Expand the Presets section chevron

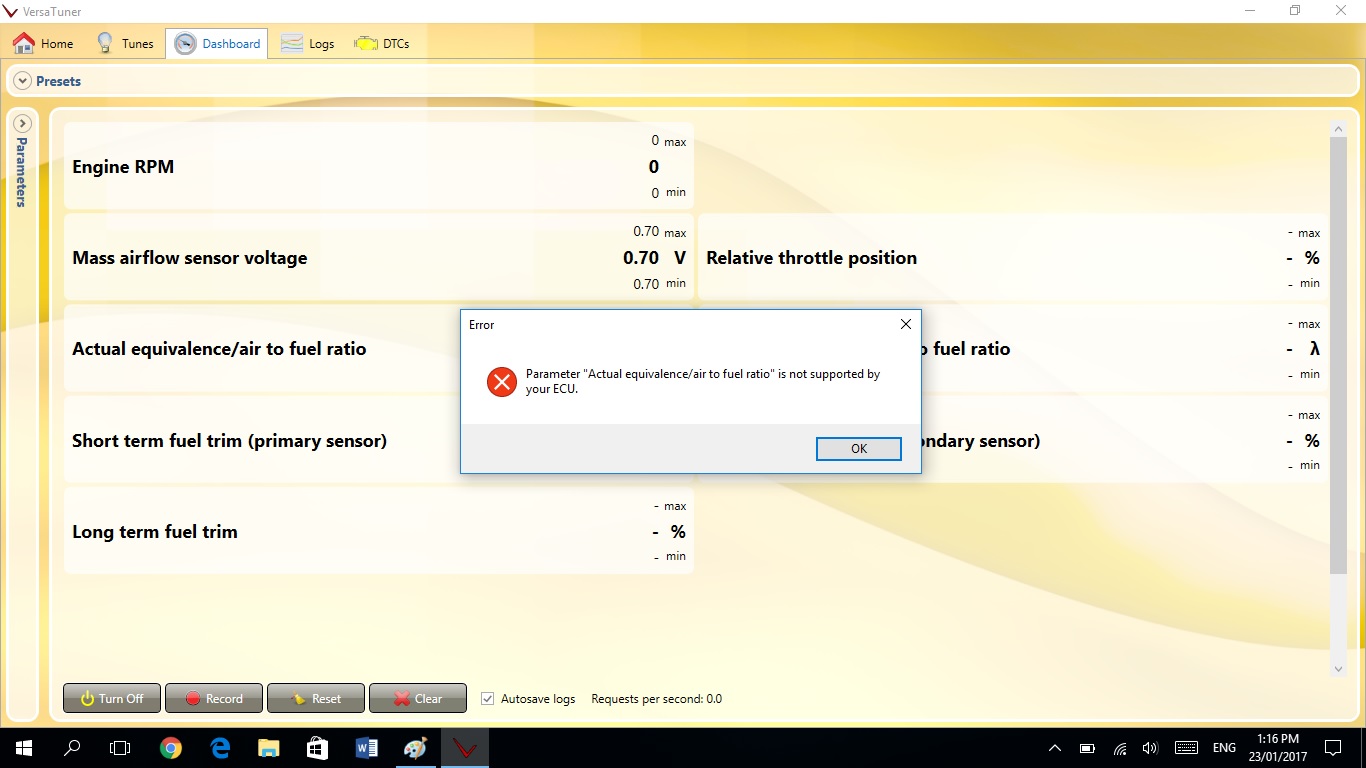[x=23, y=81]
